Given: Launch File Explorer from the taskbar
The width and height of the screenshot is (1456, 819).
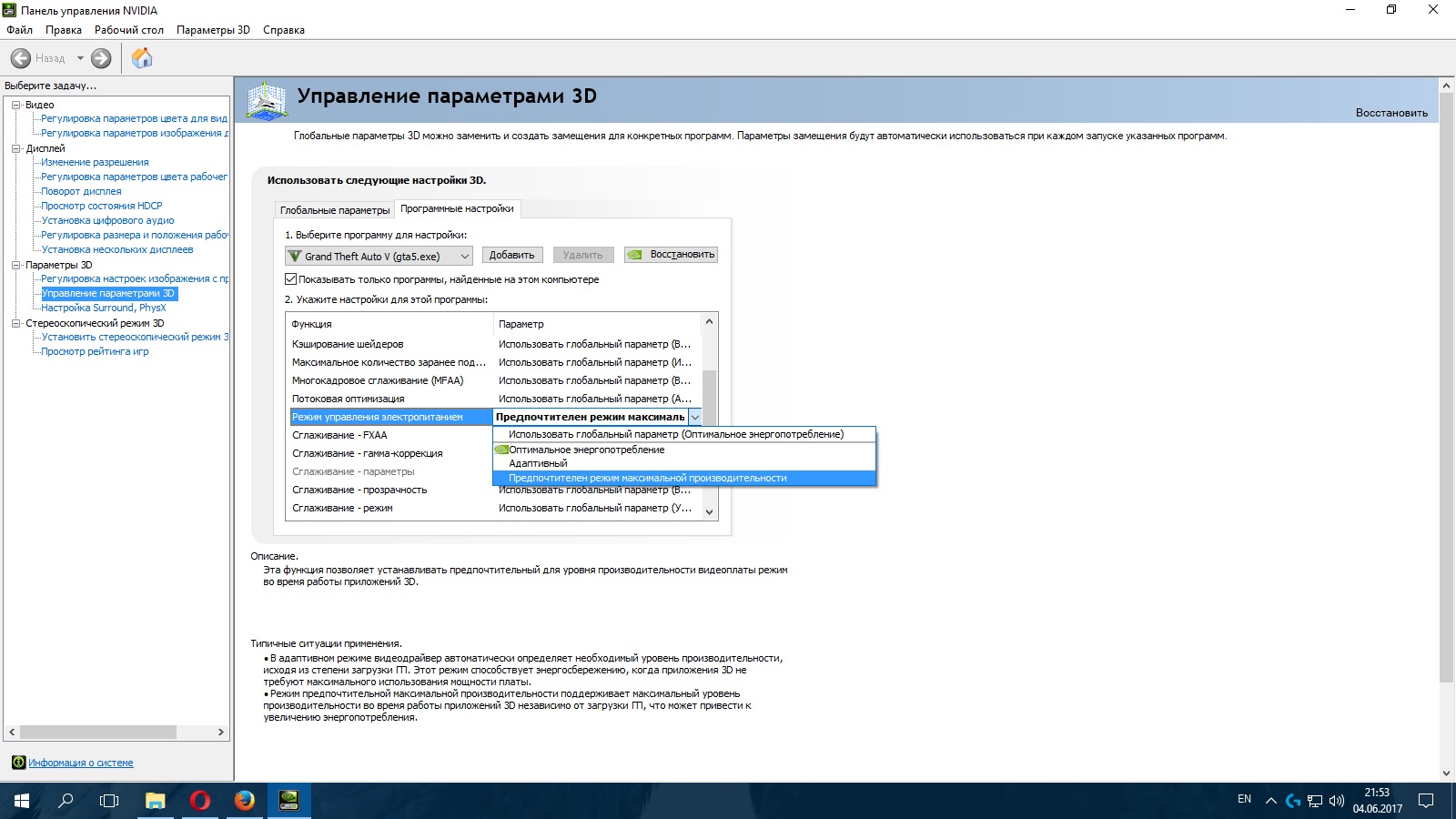Looking at the screenshot, I should tap(156, 801).
